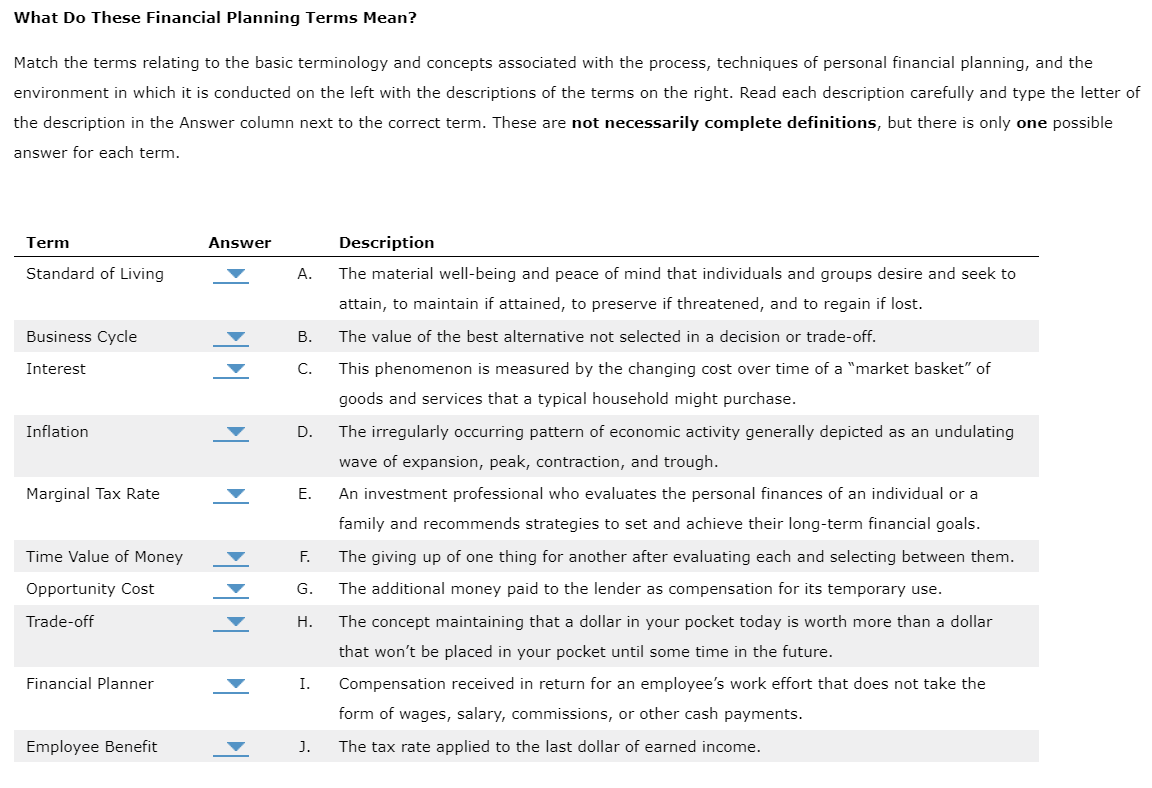The height and width of the screenshot is (788, 1152).
Task: Open the answer dropdown for Interest
Action: click(231, 368)
